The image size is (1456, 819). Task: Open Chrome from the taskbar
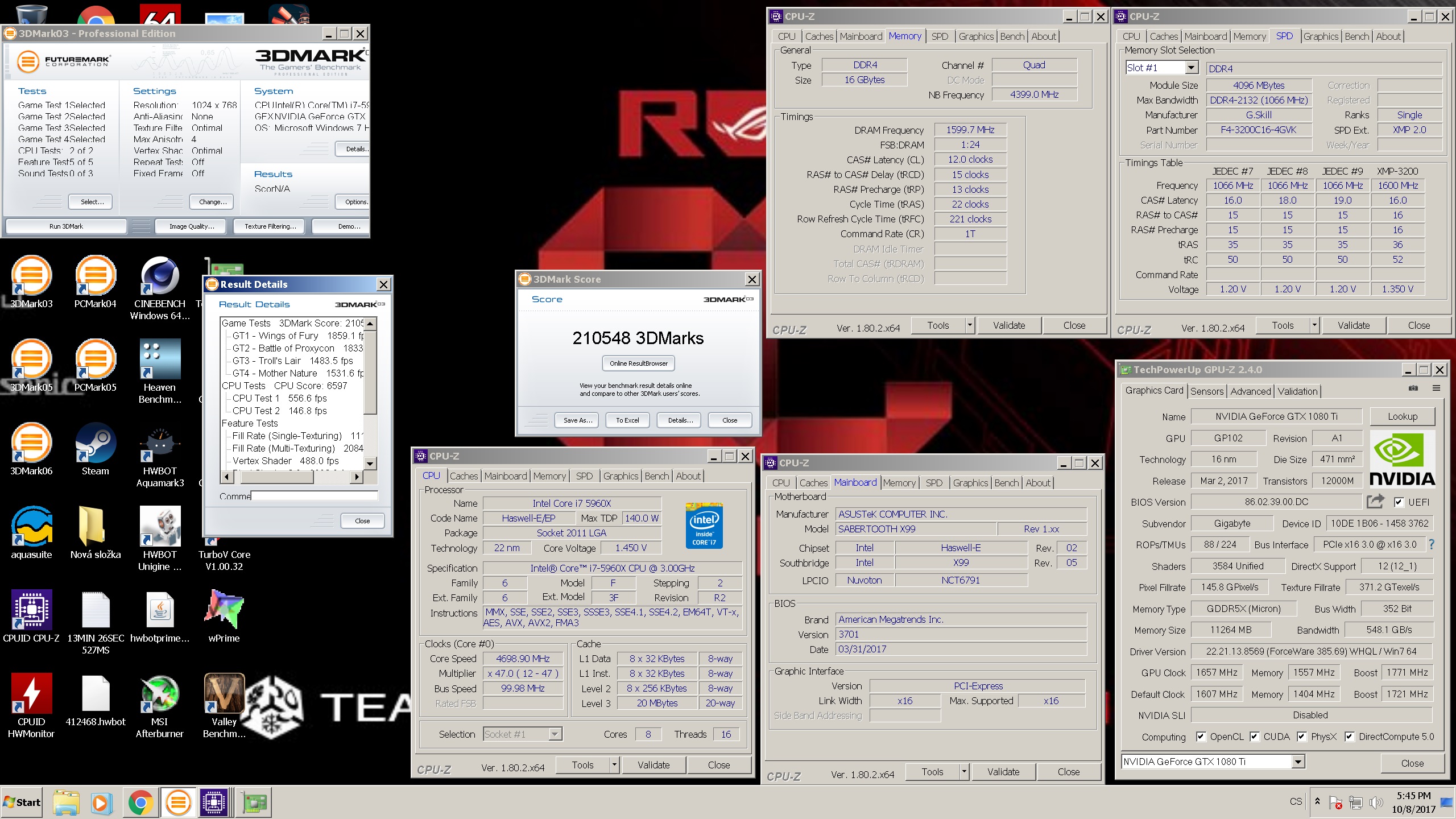tap(140, 803)
